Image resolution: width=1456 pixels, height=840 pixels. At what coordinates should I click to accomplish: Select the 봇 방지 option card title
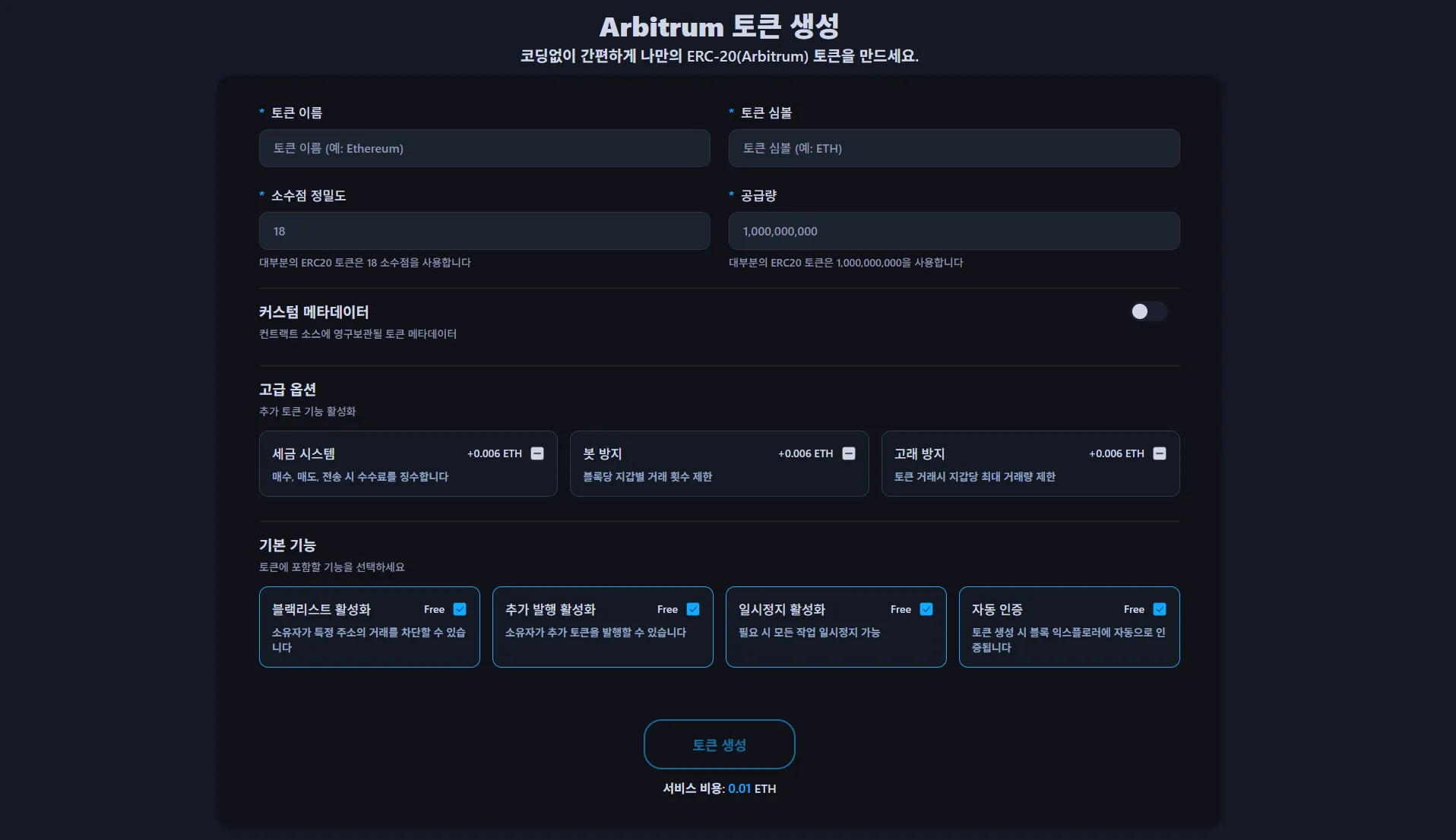coord(602,453)
